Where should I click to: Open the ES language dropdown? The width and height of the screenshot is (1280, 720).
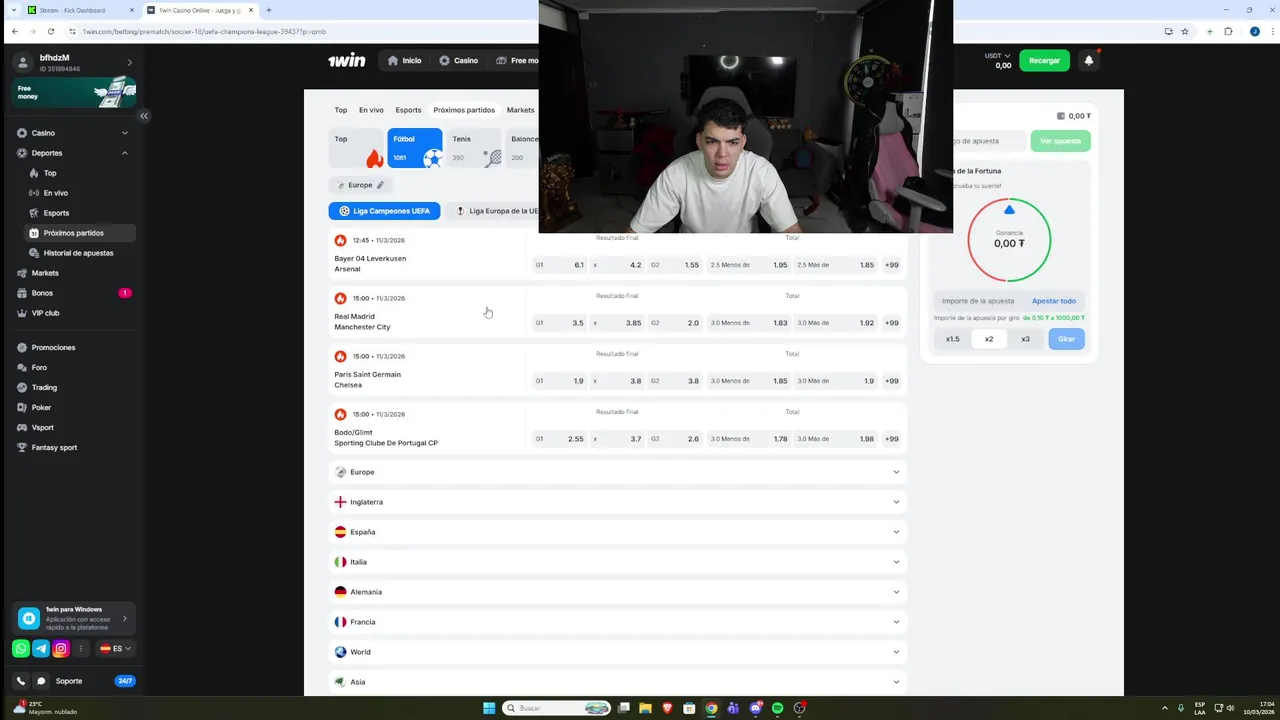pyautogui.click(x=115, y=648)
